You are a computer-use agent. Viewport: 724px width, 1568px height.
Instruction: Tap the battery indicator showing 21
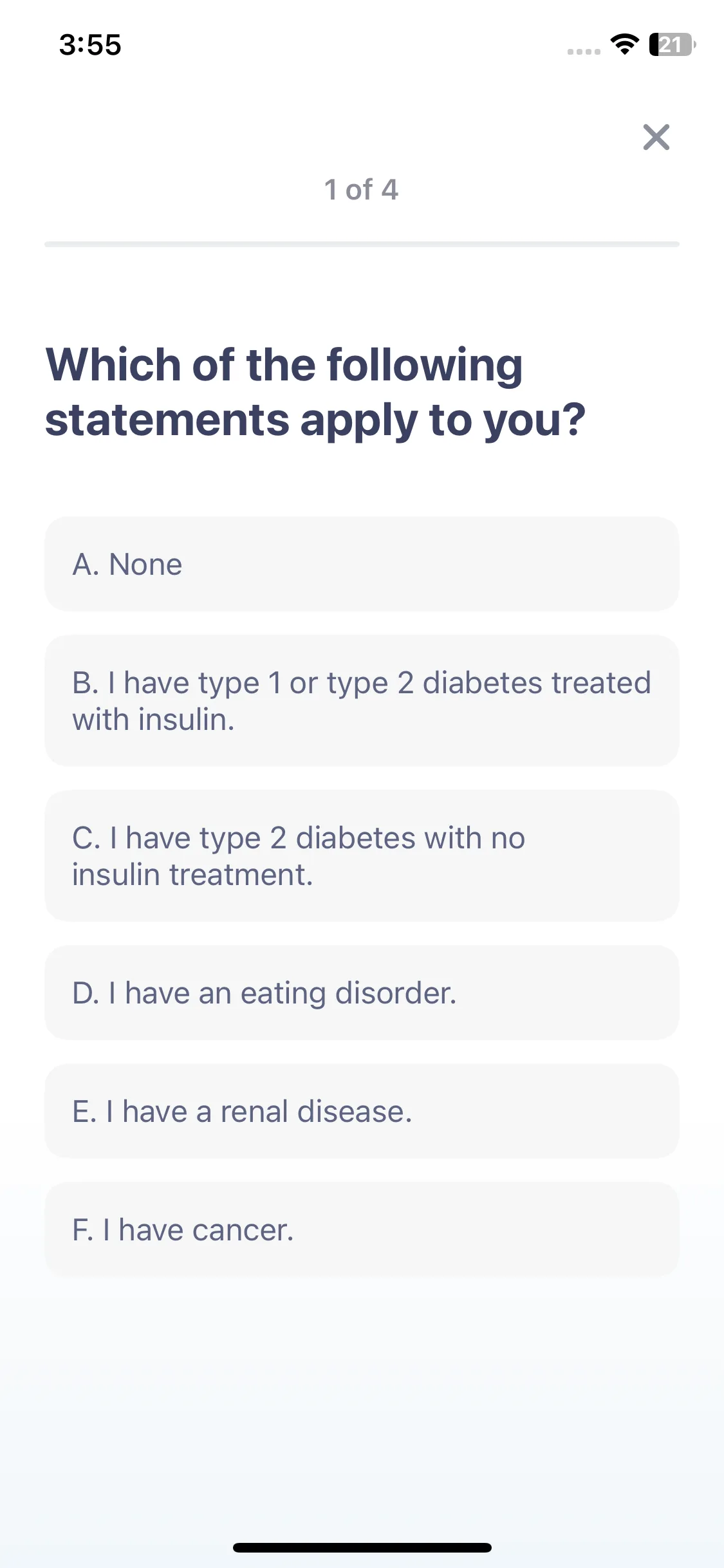(672, 44)
